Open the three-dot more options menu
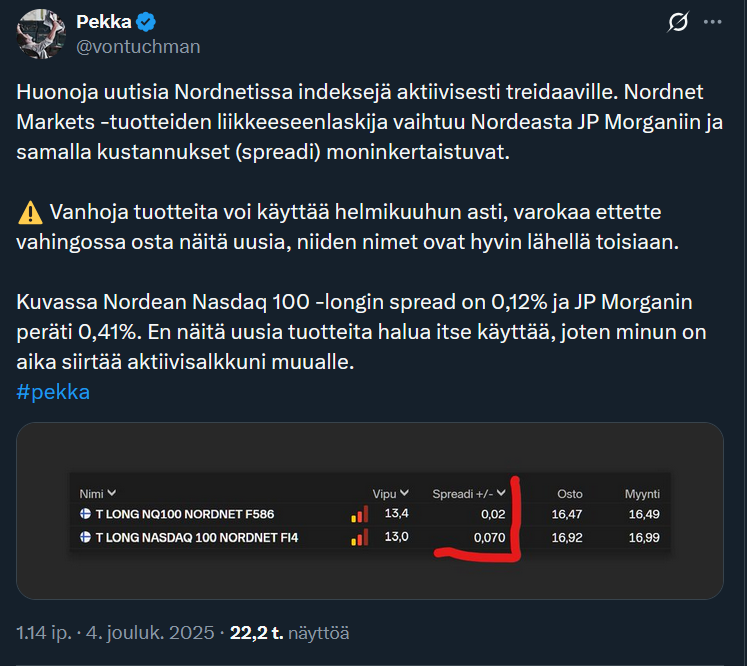The height and width of the screenshot is (666, 747). tap(713, 22)
